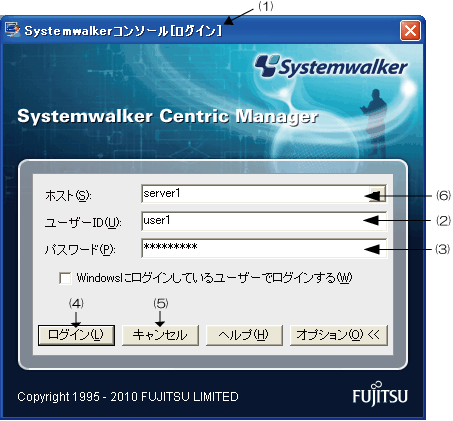Focus the ユーザーID field containing user1
Viewport: 453px width, 421px height.
tap(264, 221)
